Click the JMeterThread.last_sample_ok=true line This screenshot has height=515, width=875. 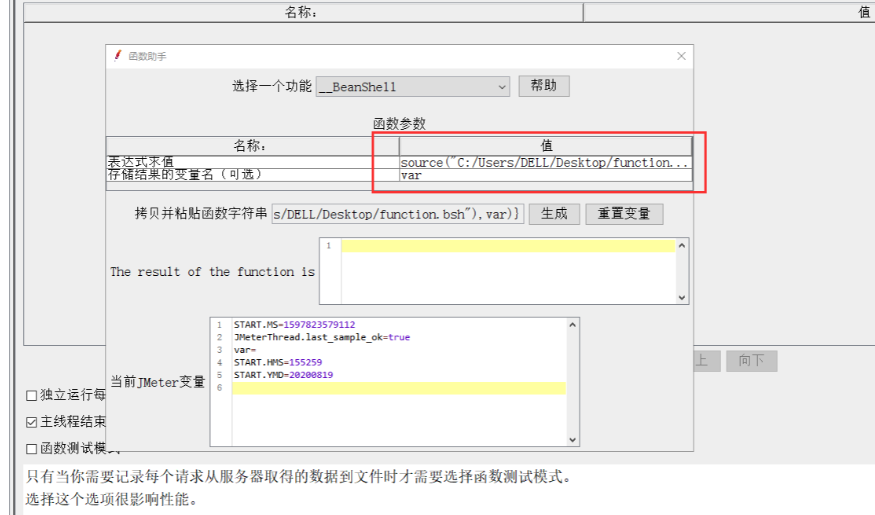pos(322,337)
